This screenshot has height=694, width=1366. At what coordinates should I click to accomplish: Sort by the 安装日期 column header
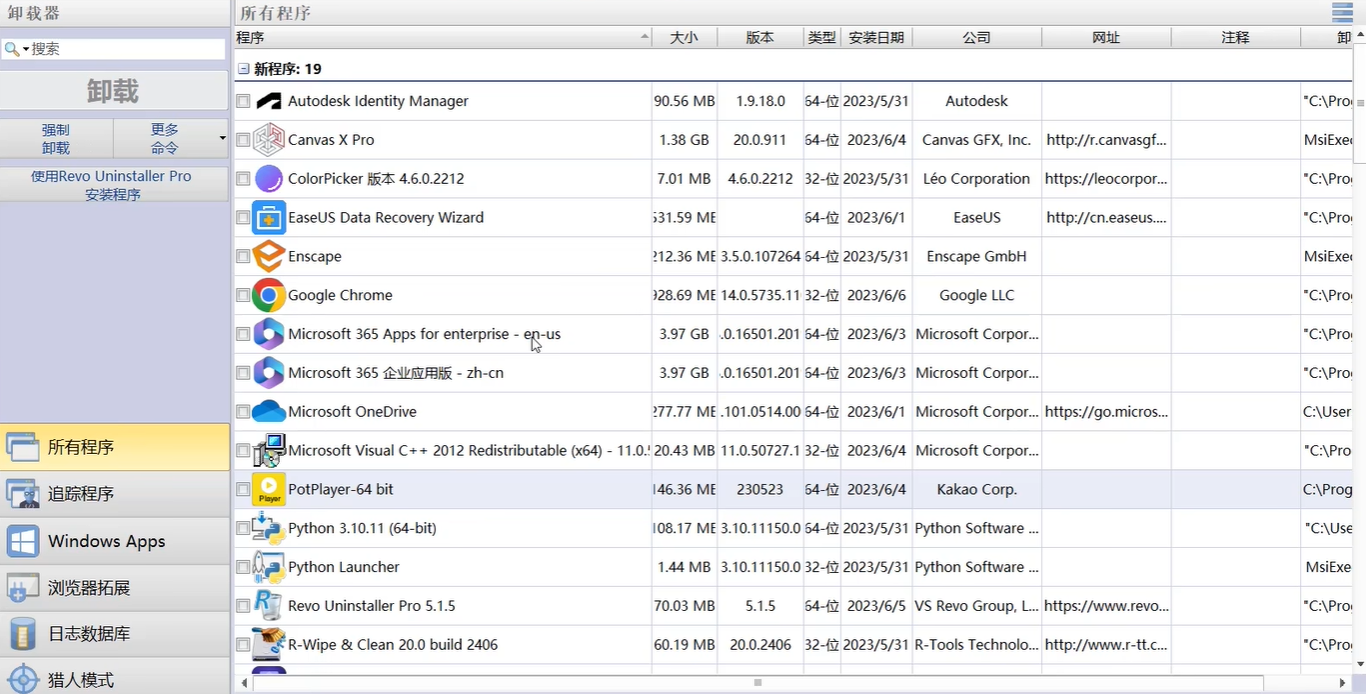point(876,37)
